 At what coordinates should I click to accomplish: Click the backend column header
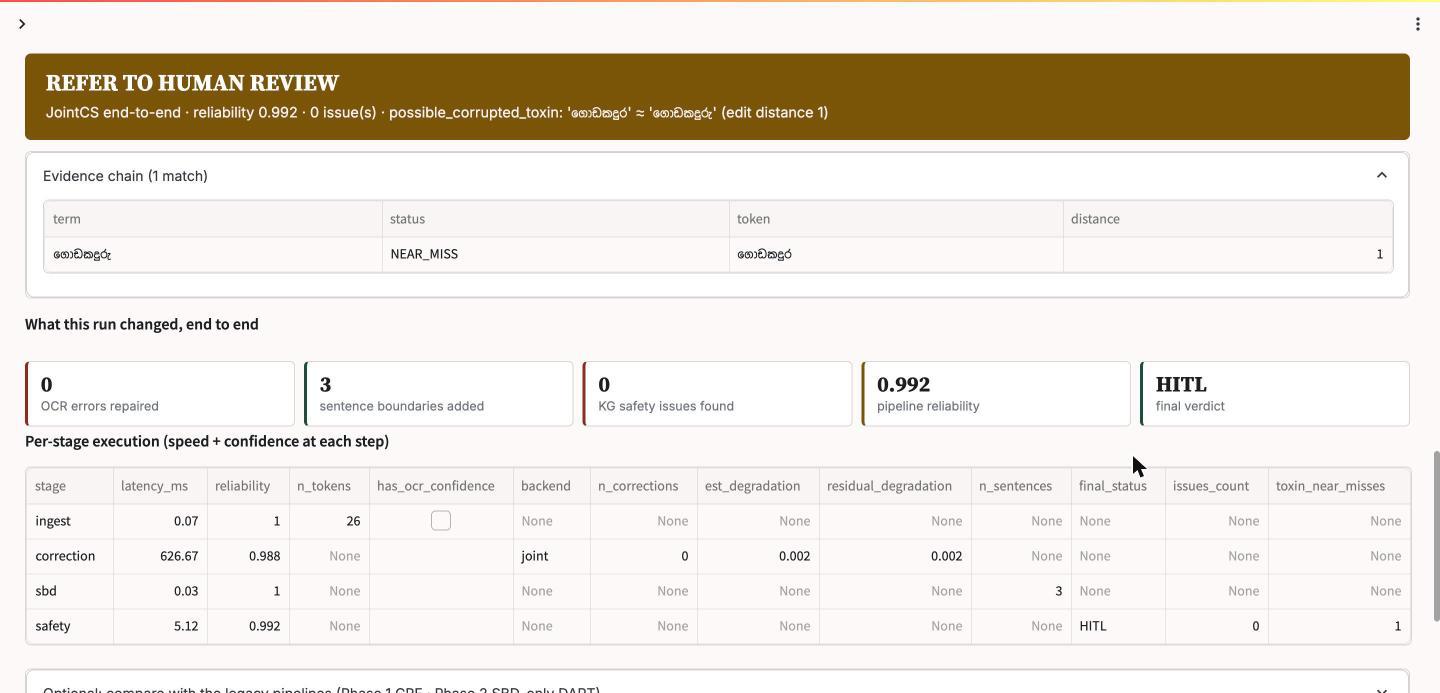pos(552,486)
